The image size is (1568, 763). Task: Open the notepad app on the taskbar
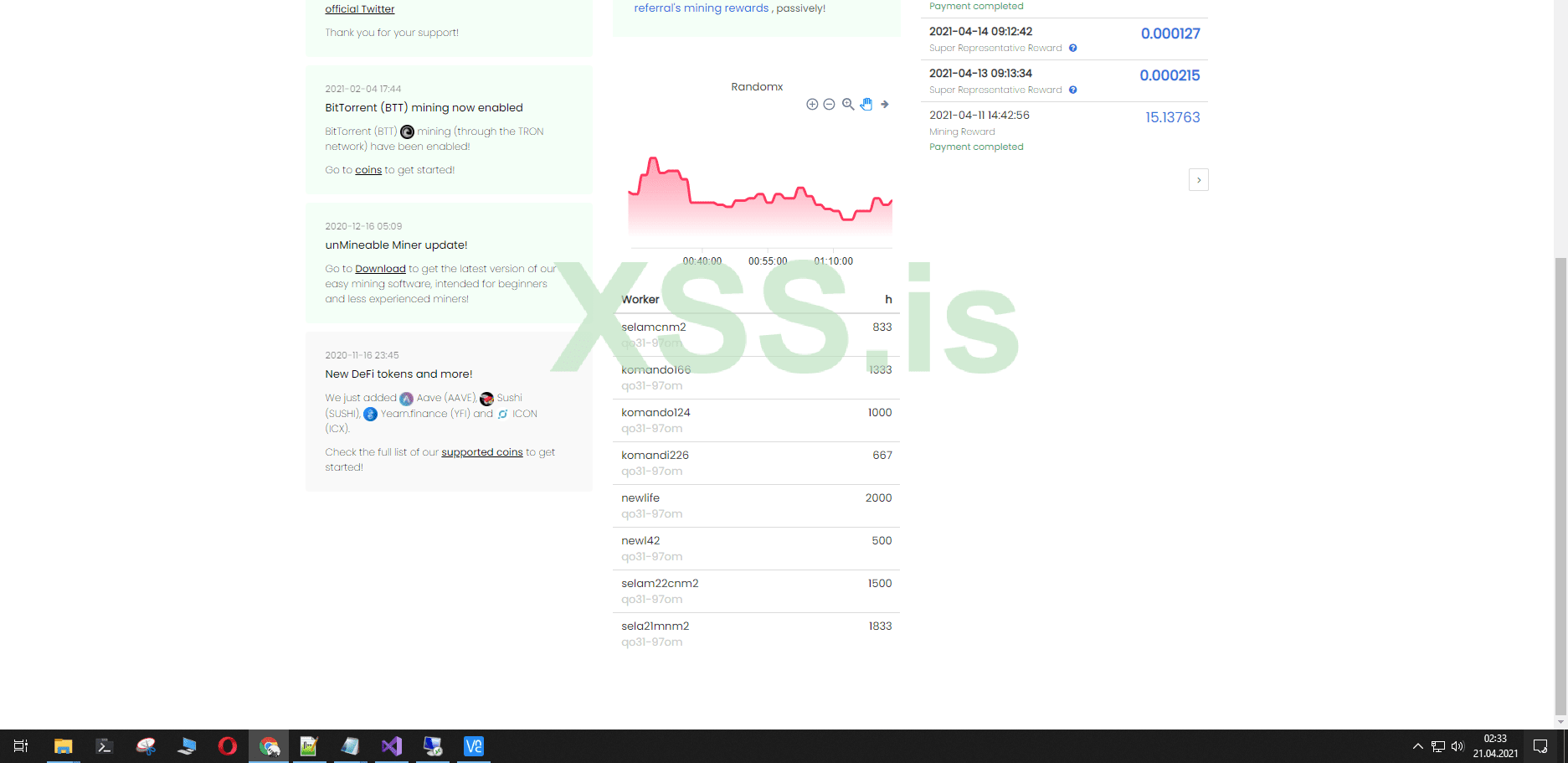tap(350, 746)
